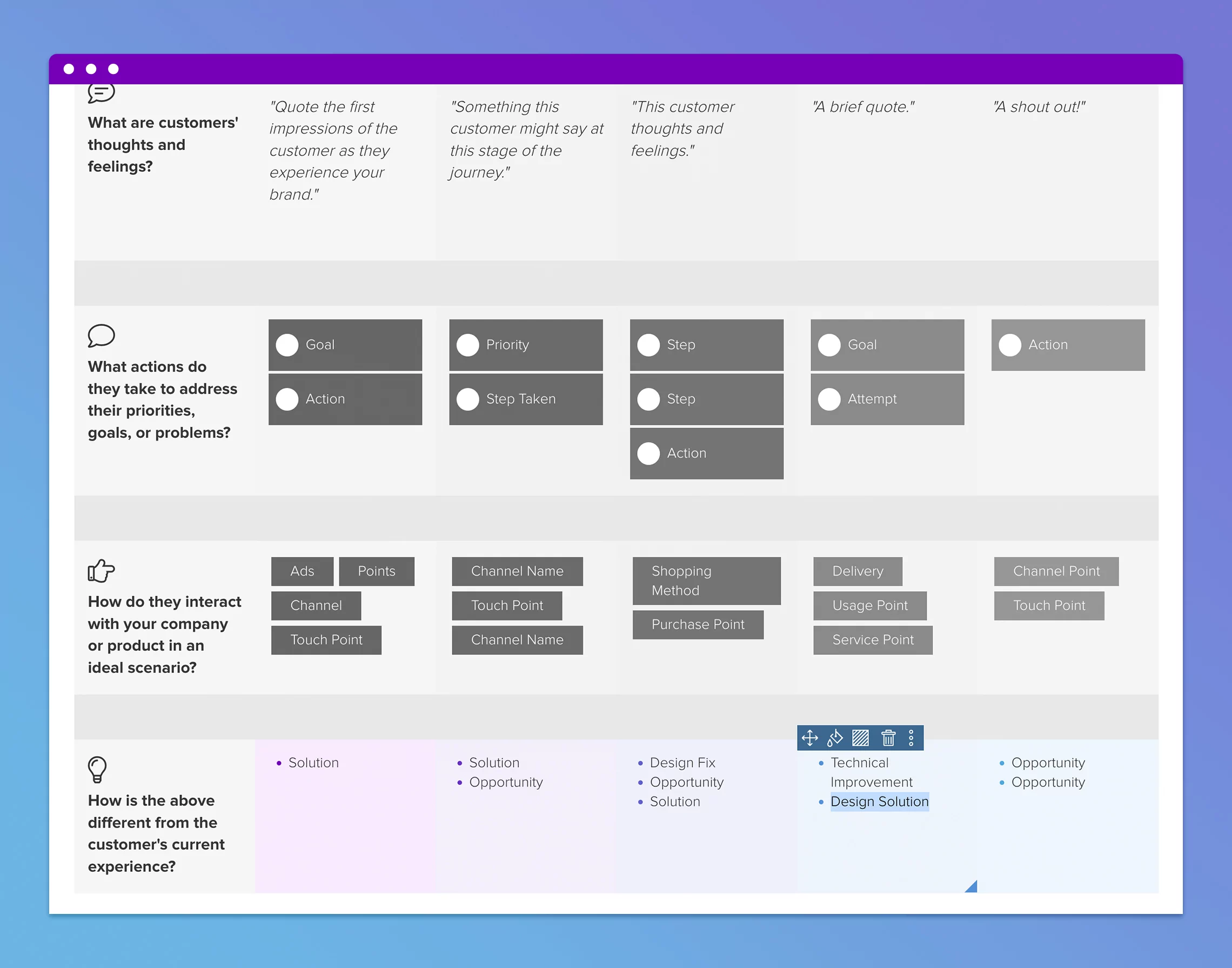Select the Attempt radio button
The height and width of the screenshot is (968, 1232).
point(829,399)
